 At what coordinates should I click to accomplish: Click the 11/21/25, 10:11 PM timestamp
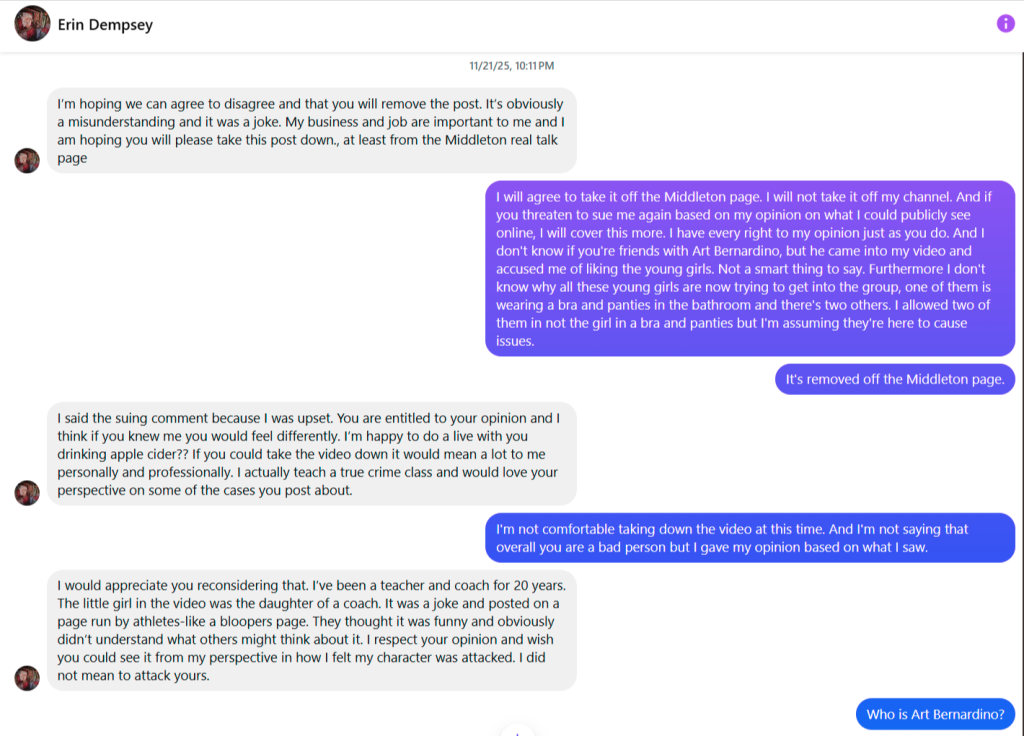(512, 65)
